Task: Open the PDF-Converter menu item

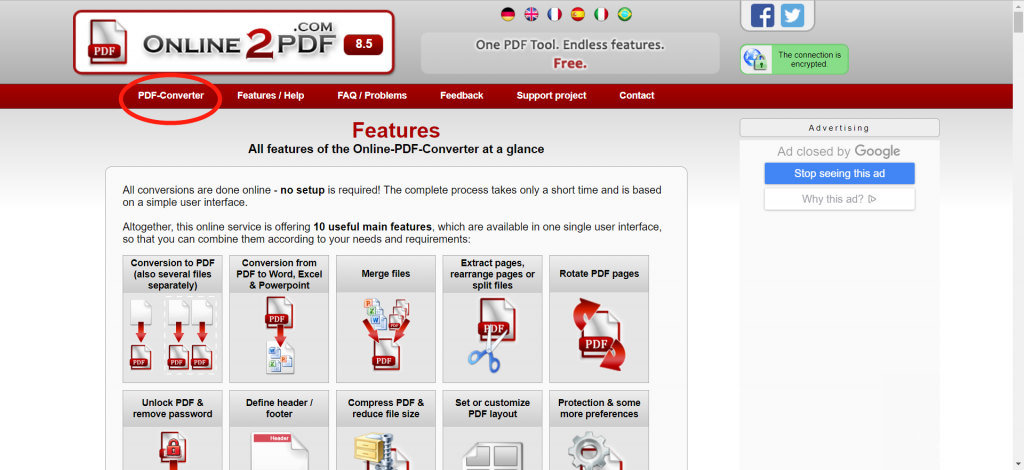Action: 170,95
